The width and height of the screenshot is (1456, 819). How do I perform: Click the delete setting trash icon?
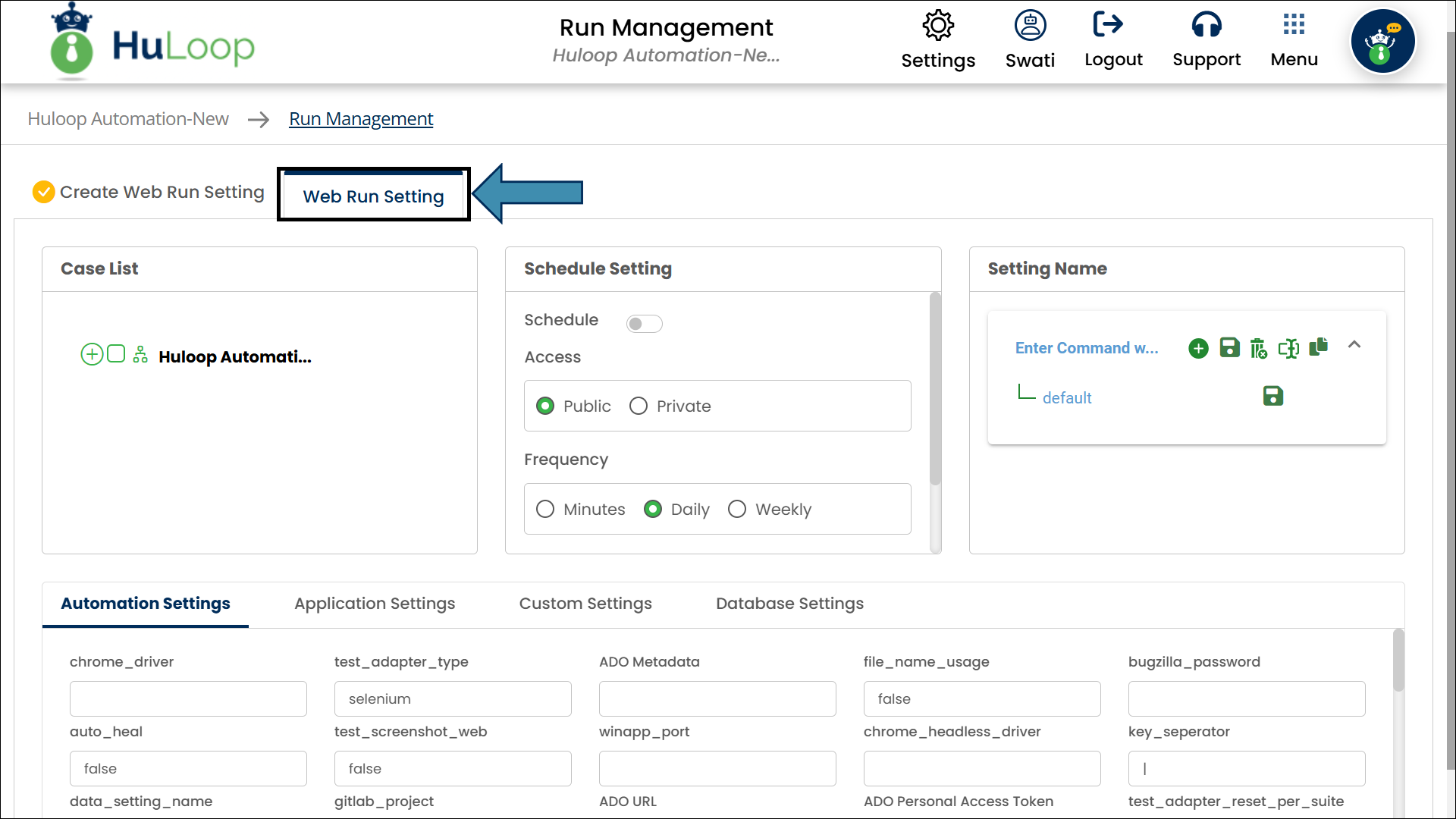pos(1258,348)
